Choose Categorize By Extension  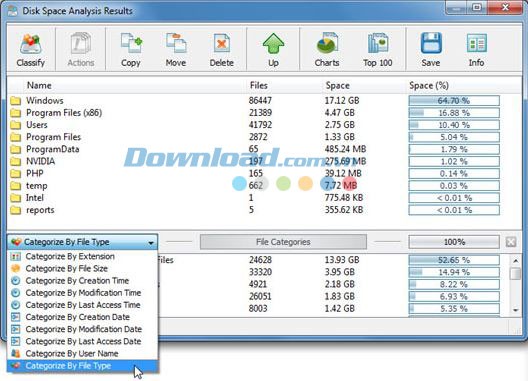[x=82, y=256]
